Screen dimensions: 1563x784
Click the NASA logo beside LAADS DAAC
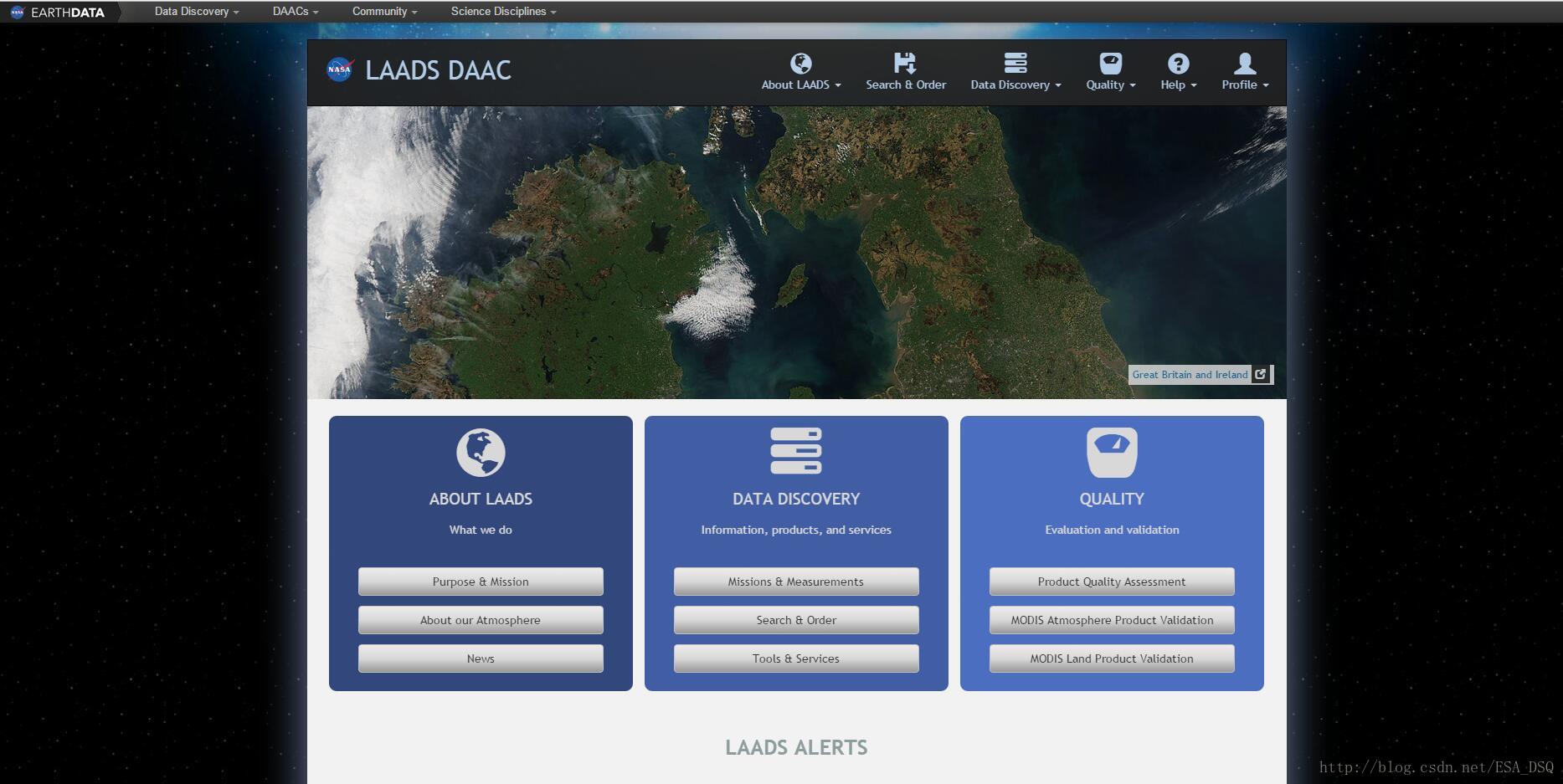click(x=340, y=69)
